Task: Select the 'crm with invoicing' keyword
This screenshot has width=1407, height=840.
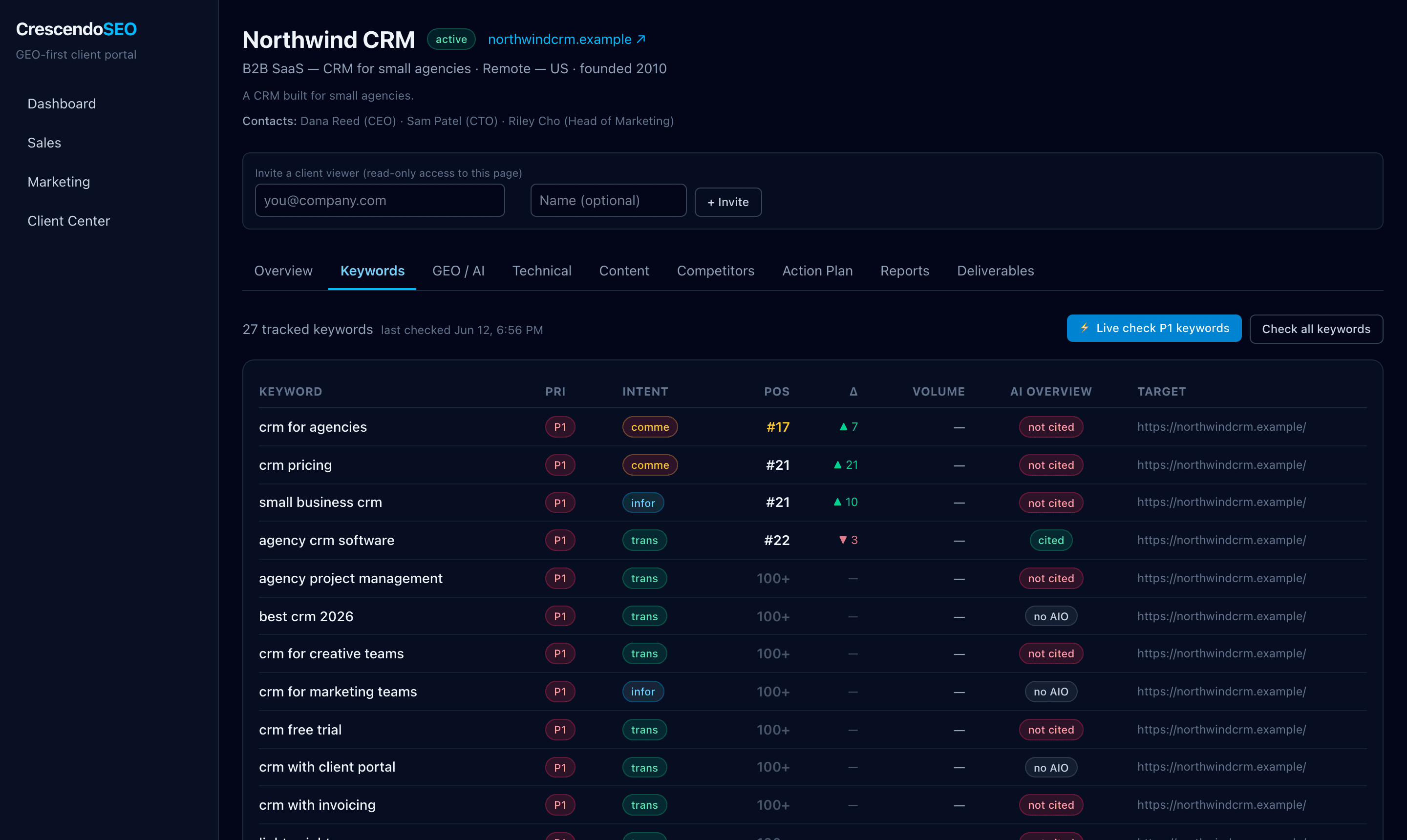Action: coord(317,804)
